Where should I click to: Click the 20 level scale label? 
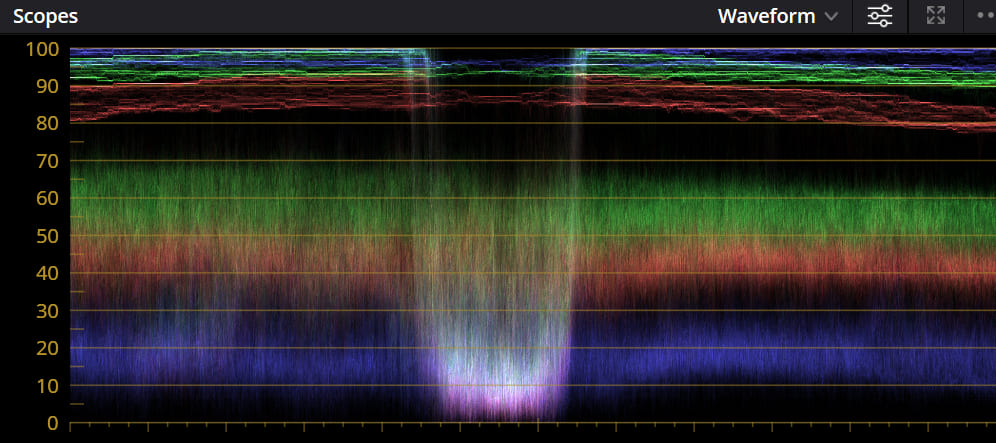click(48, 348)
